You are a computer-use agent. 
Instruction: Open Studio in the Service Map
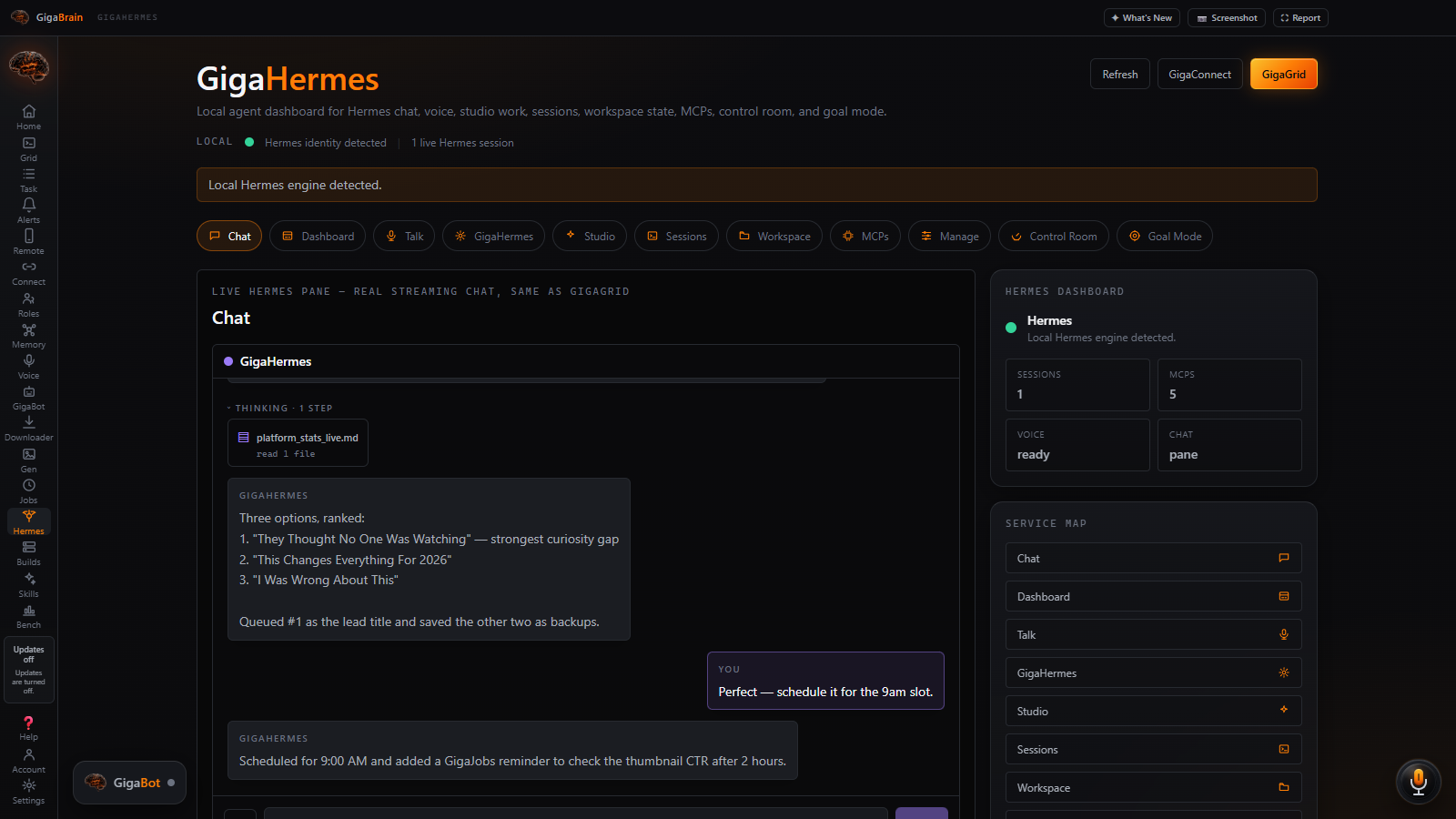coord(1153,711)
